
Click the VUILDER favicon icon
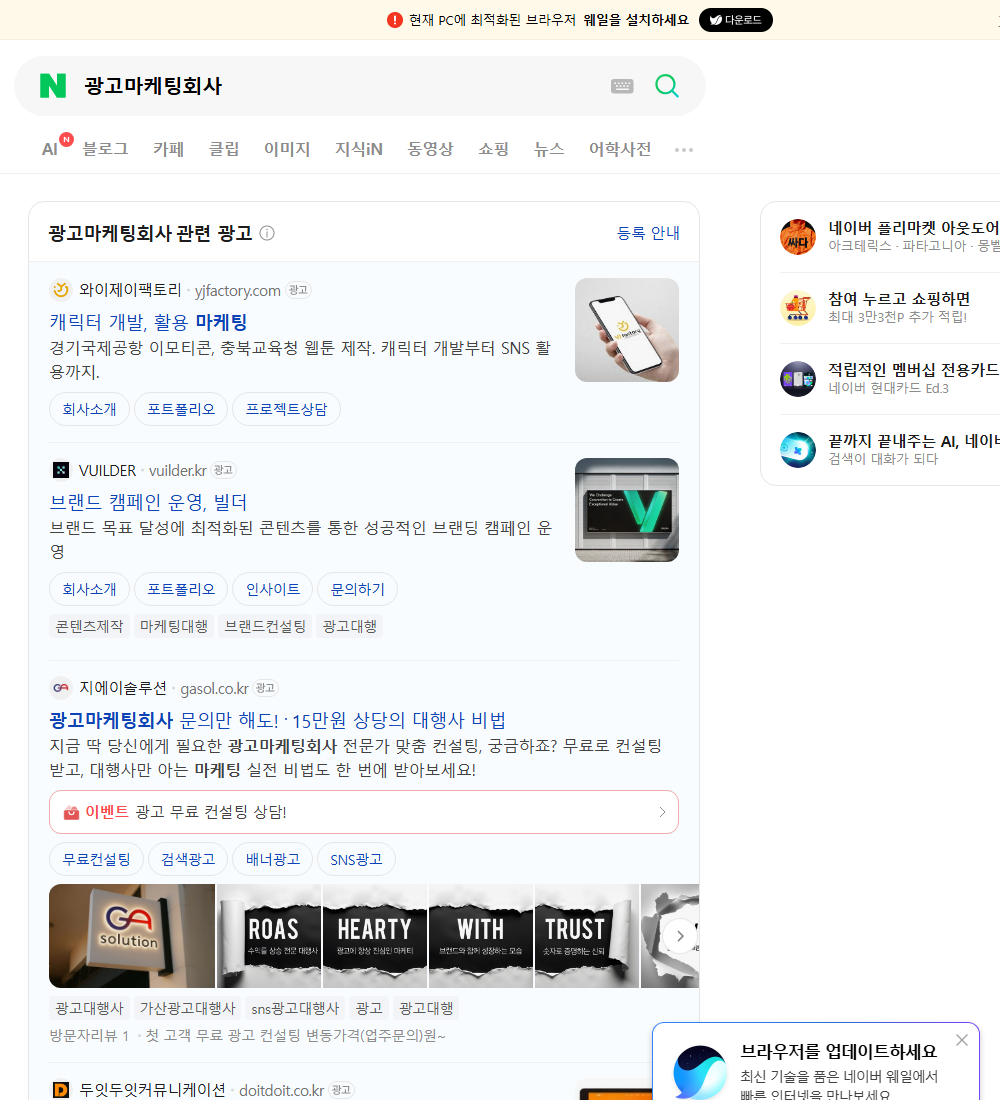[61, 470]
